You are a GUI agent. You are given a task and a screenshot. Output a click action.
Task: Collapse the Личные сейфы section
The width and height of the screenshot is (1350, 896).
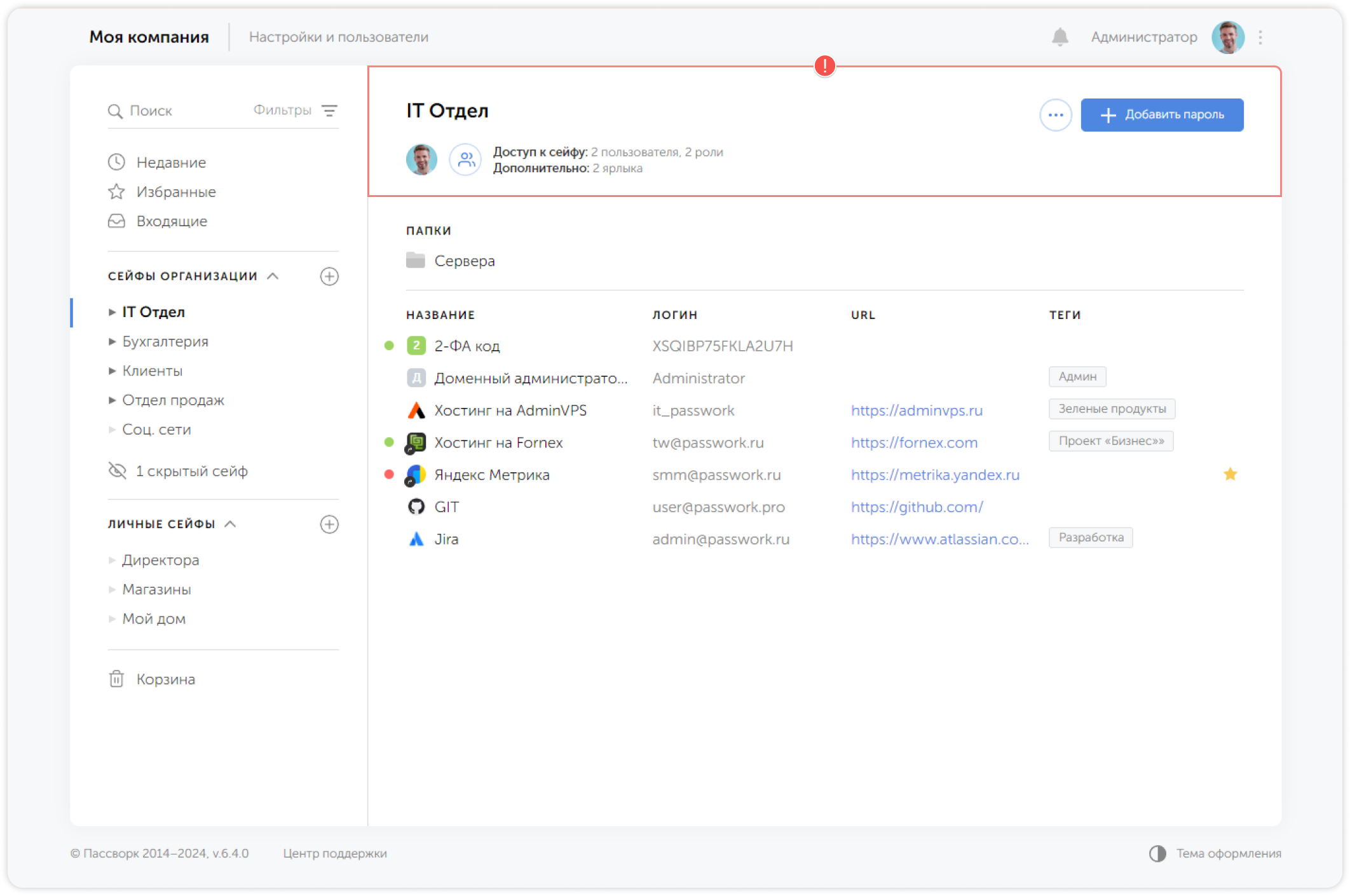point(231,524)
